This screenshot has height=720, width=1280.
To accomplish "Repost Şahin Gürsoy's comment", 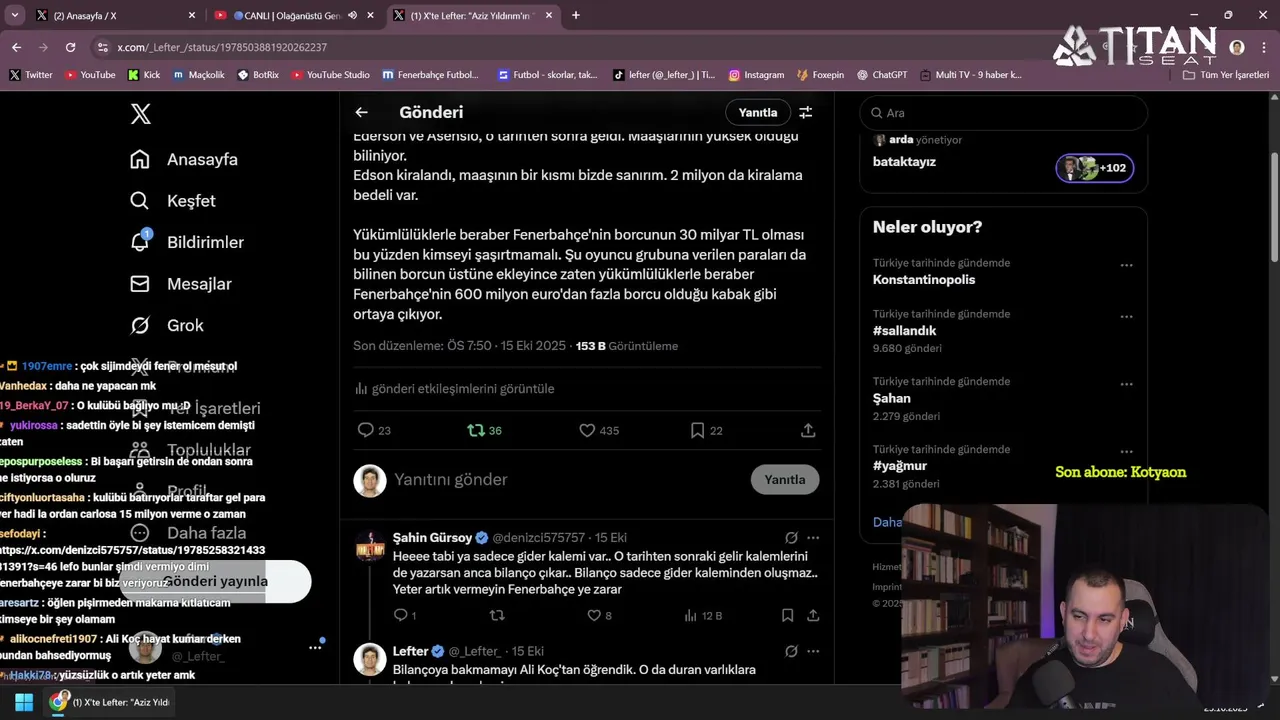I will (497, 616).
